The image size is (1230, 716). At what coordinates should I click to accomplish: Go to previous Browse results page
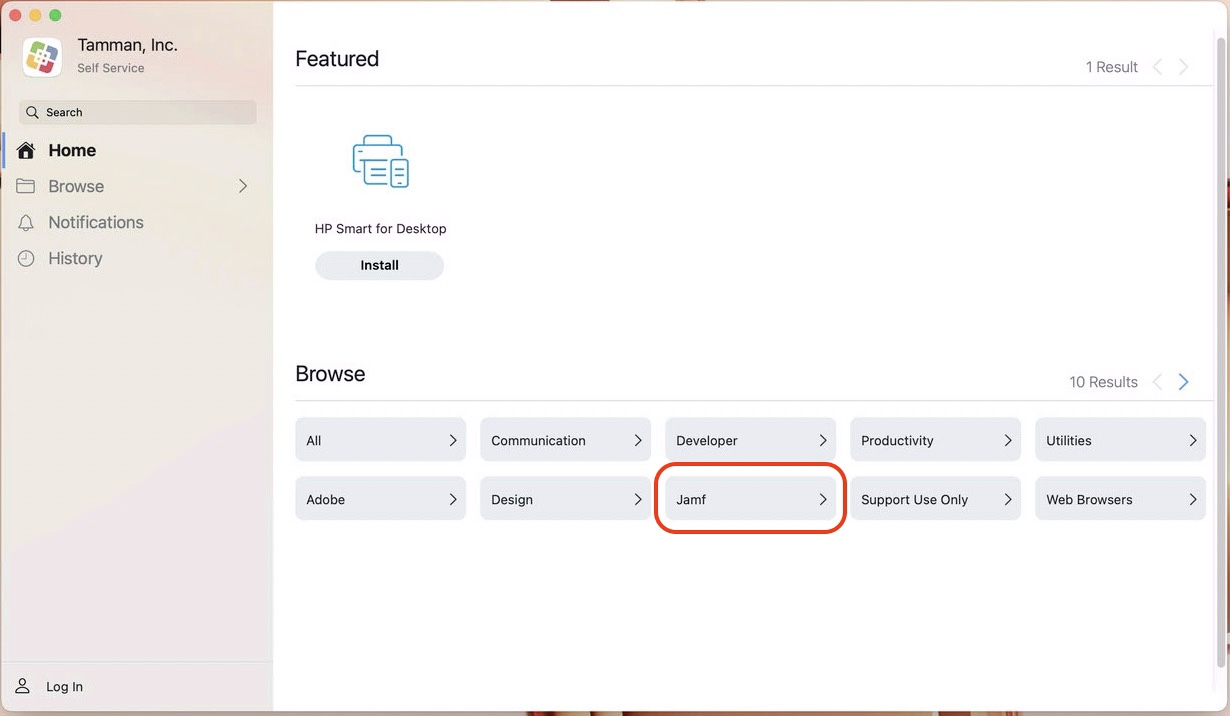pos(1157,382)
